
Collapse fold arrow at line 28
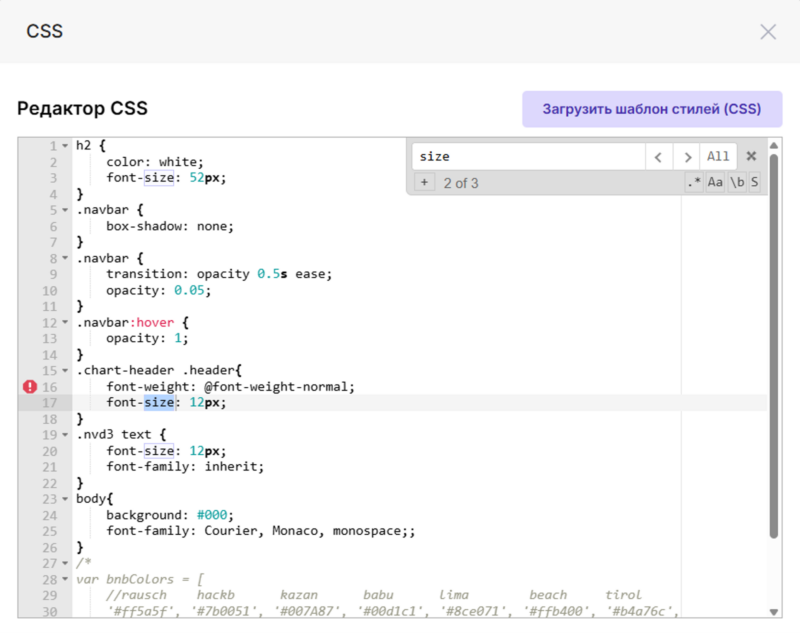click(65, 579)
